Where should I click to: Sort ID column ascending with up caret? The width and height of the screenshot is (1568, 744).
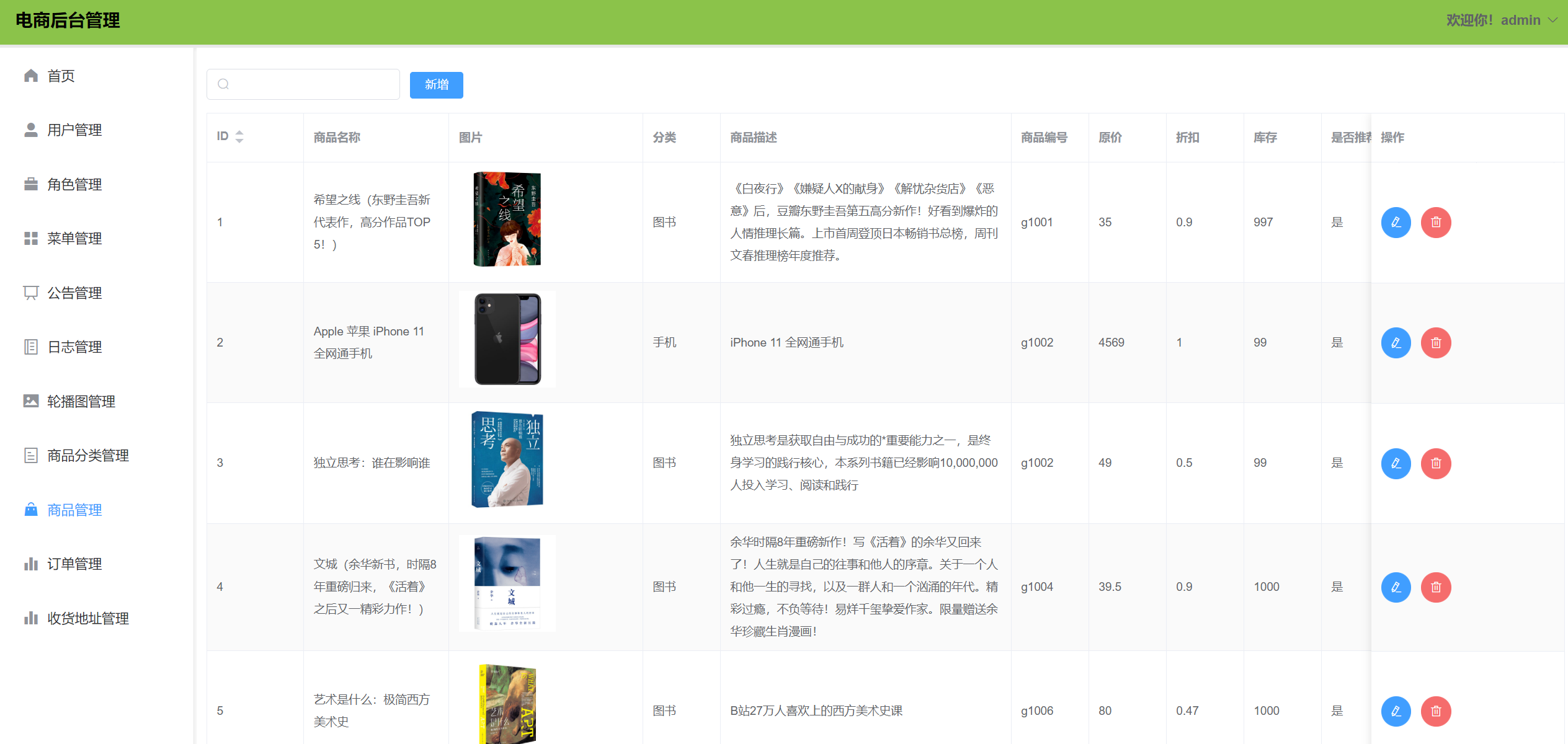[x=239, y=132]
